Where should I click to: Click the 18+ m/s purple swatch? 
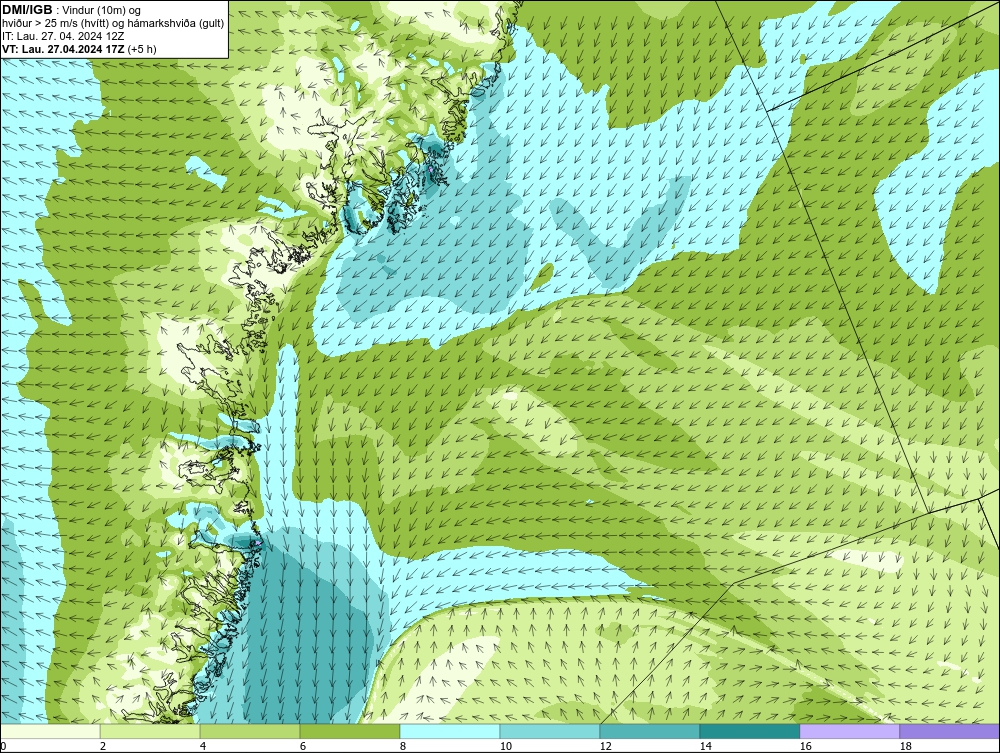(x=950, y=731)
